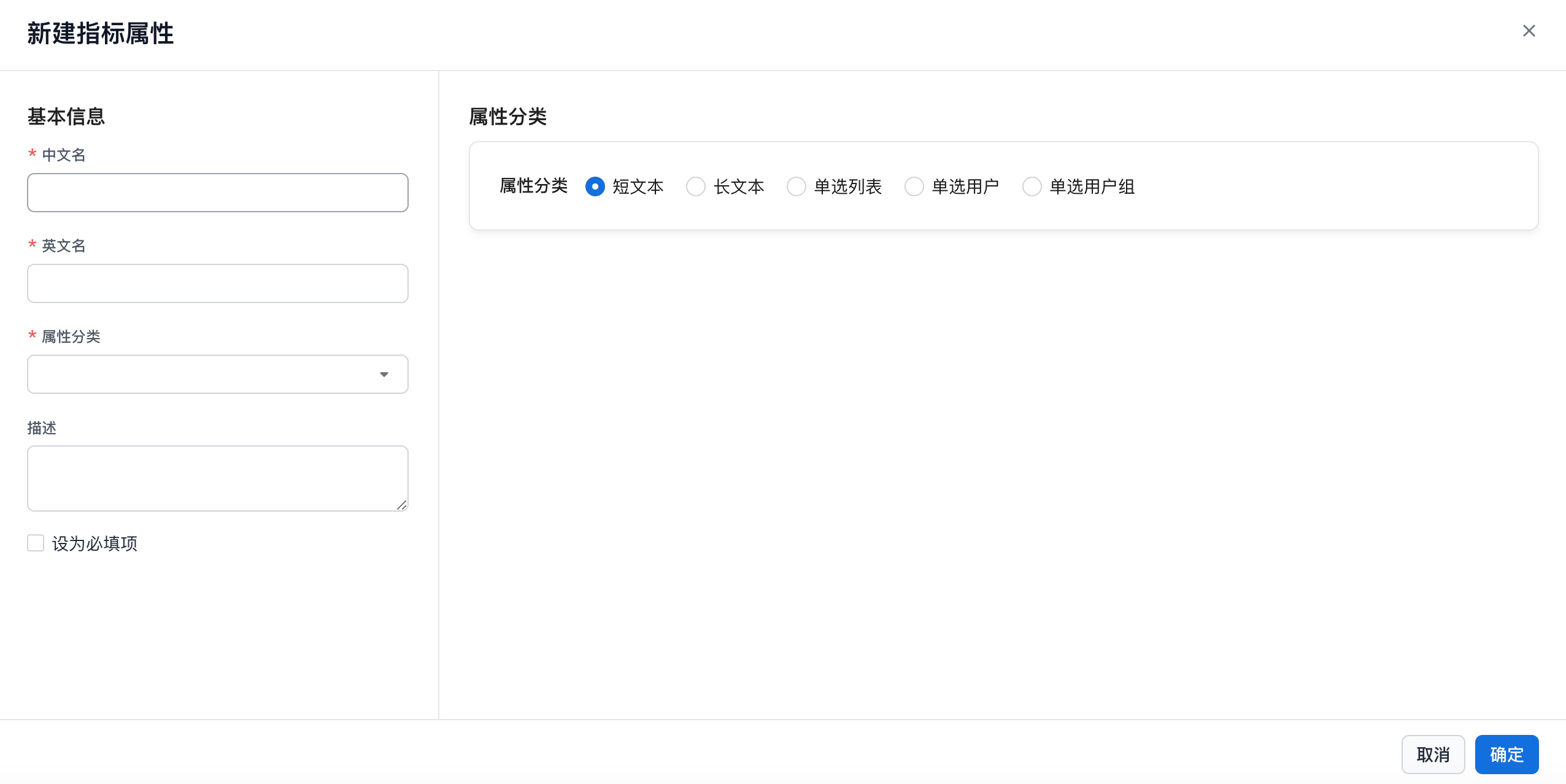Click the 单选列表 label text

[x=847, y=186]
